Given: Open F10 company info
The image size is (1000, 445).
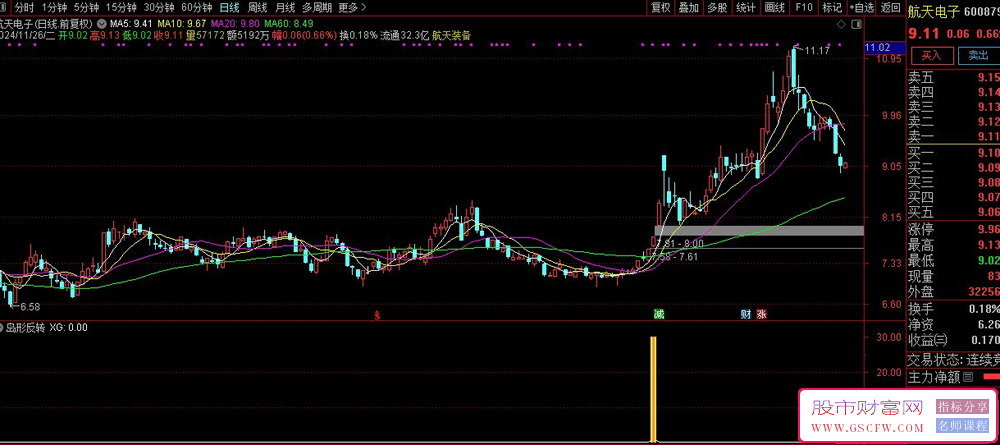Looking at the screenshot, I should coord(804,8).
